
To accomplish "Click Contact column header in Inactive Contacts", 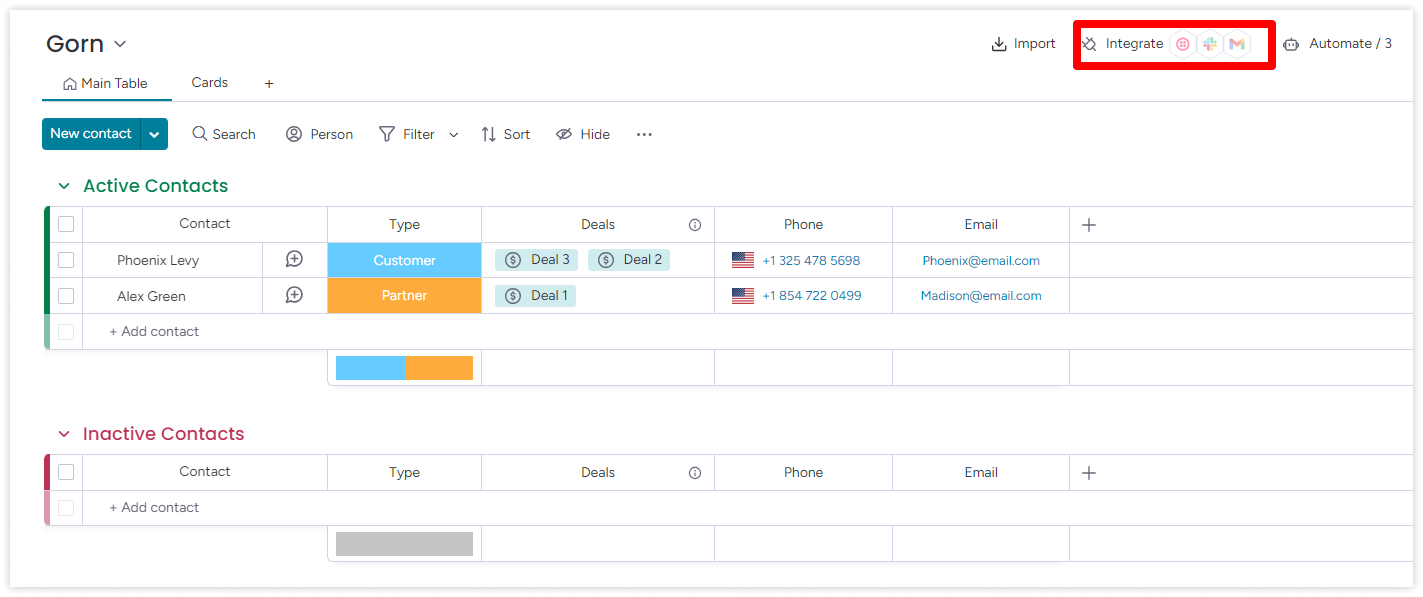I will pyautogui.click(x=205, y=472).
